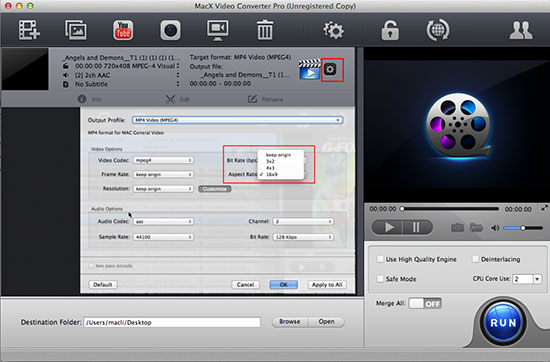550x362 pixels.
Task: Open the Sample Rate dropdown
Action: pos(163,237)
